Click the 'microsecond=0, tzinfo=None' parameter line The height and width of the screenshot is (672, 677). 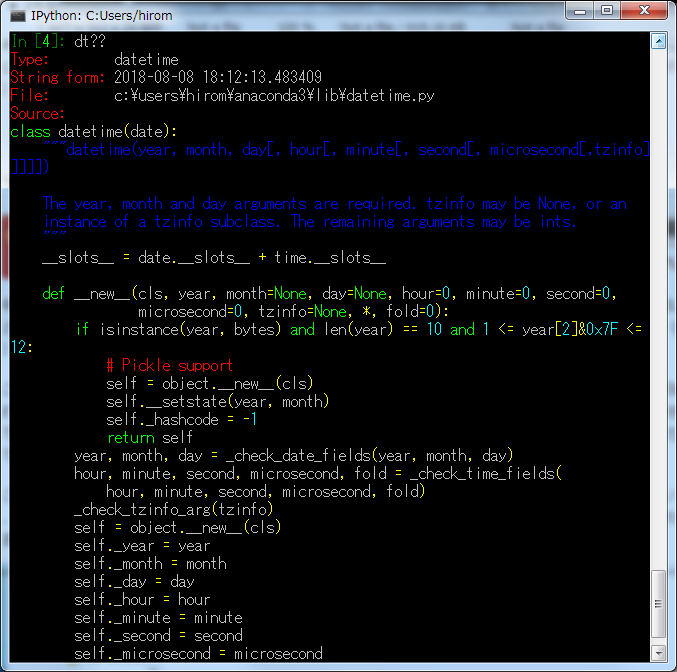tap(293, 311)
